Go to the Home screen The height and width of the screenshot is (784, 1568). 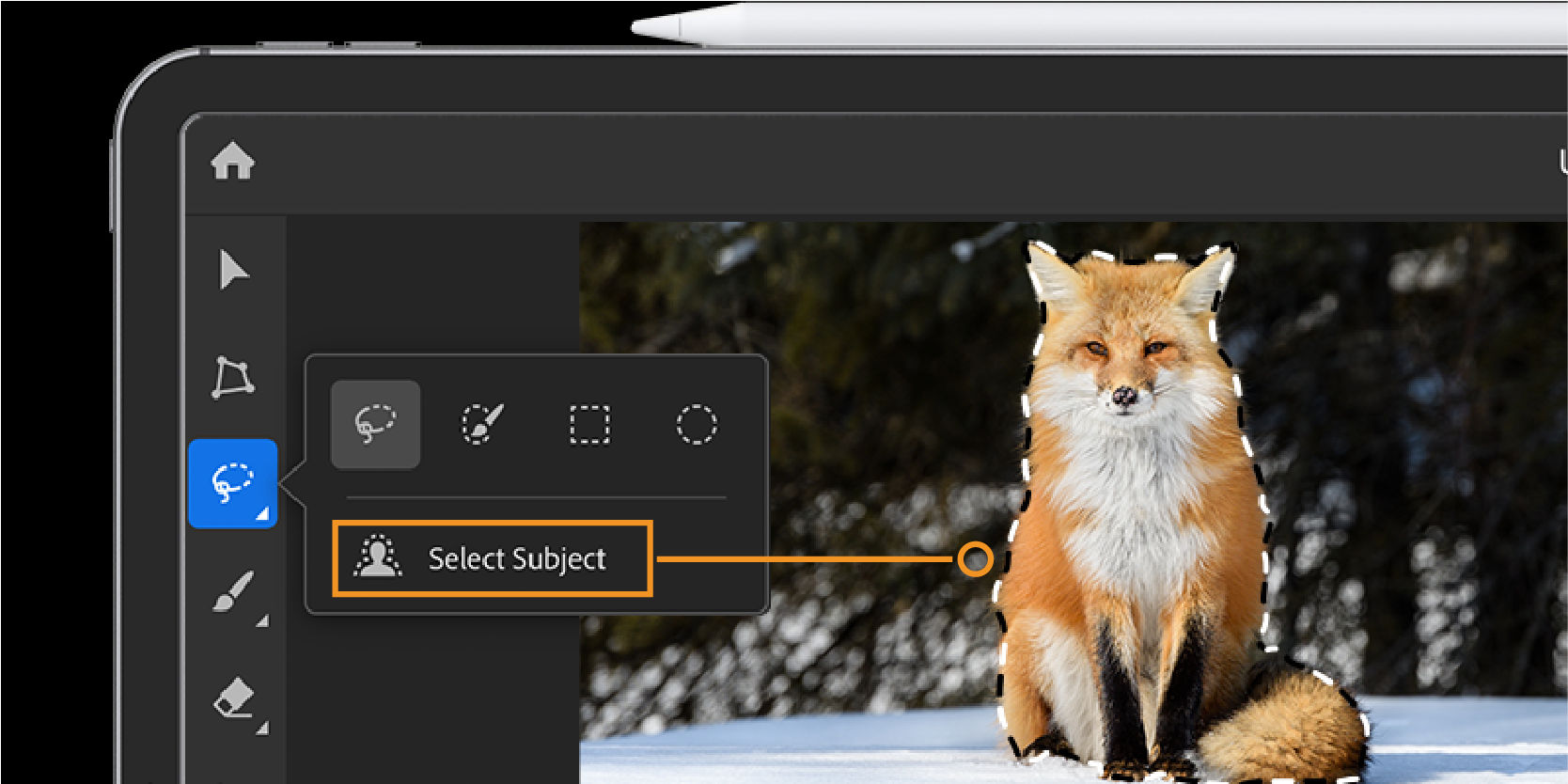pos(232,161)
